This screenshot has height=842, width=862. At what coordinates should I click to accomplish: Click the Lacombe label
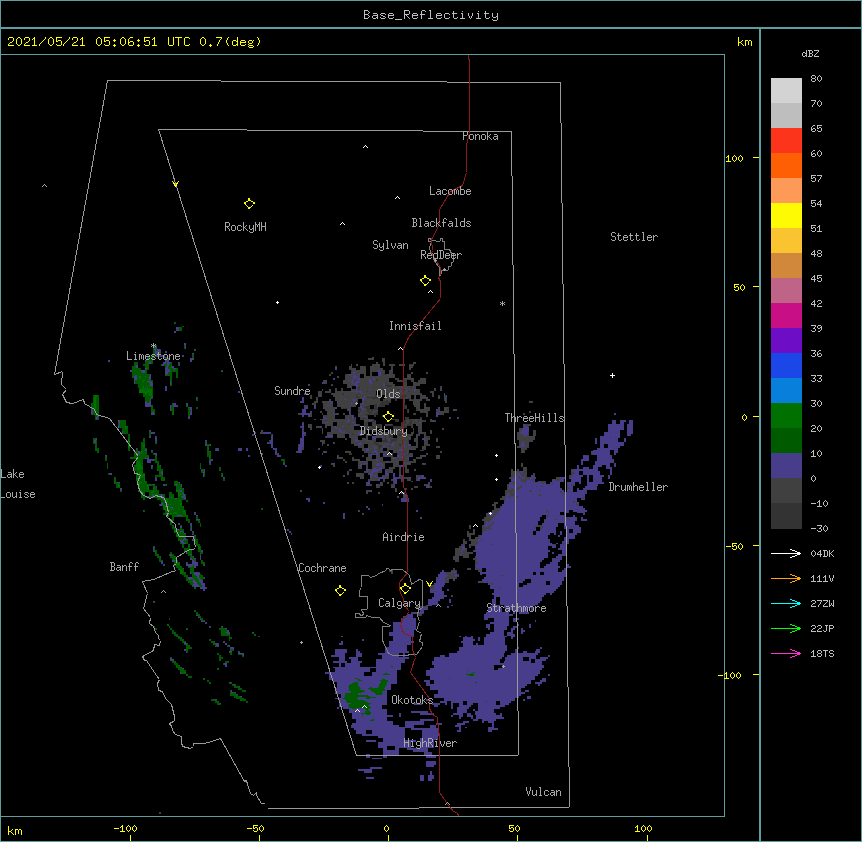pyautogui.click(x=450, y=191)
